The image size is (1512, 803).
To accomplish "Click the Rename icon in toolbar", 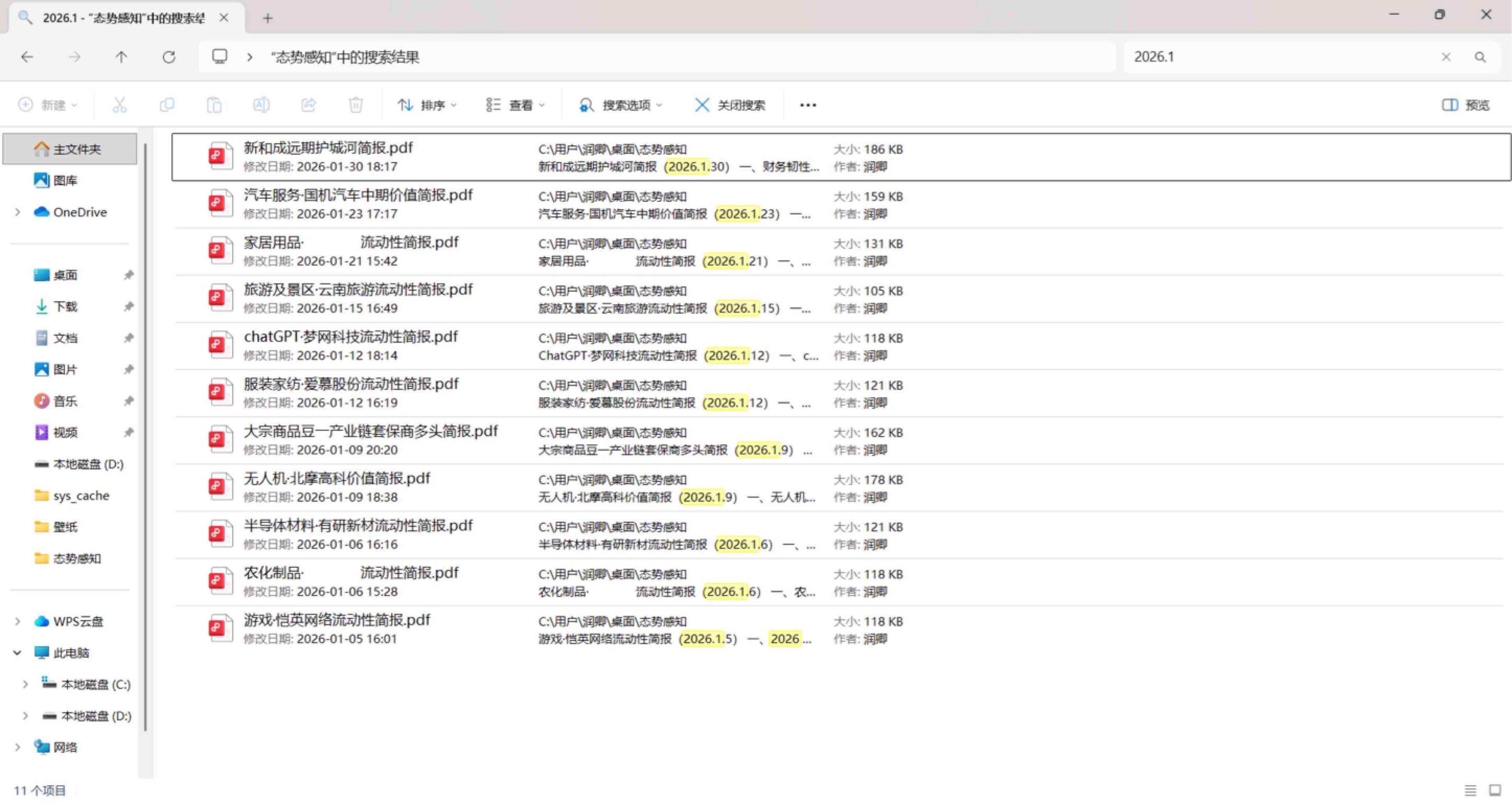I will (261, 105).
